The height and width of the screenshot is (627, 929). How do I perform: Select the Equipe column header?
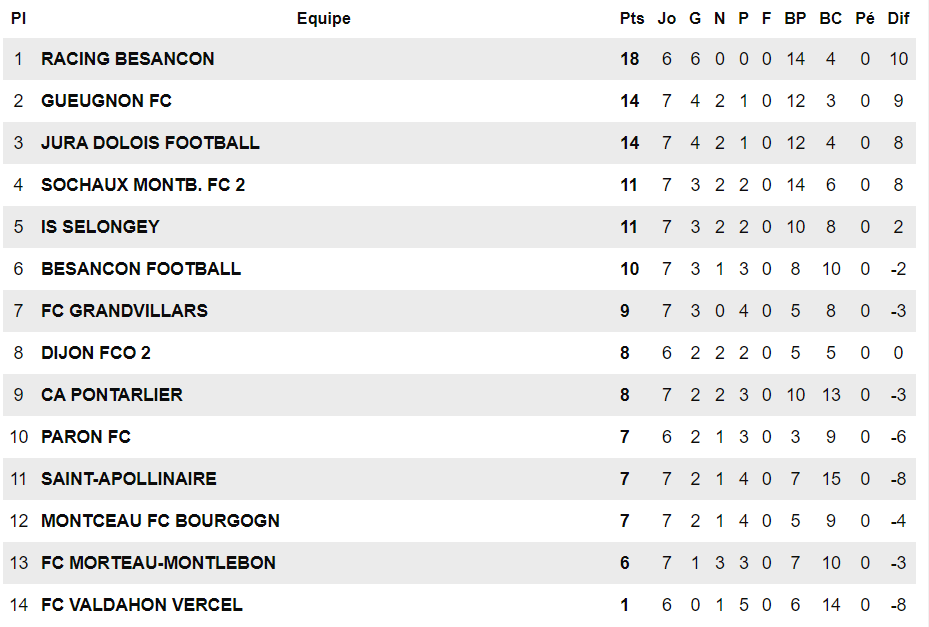click(x=323, y=18)
